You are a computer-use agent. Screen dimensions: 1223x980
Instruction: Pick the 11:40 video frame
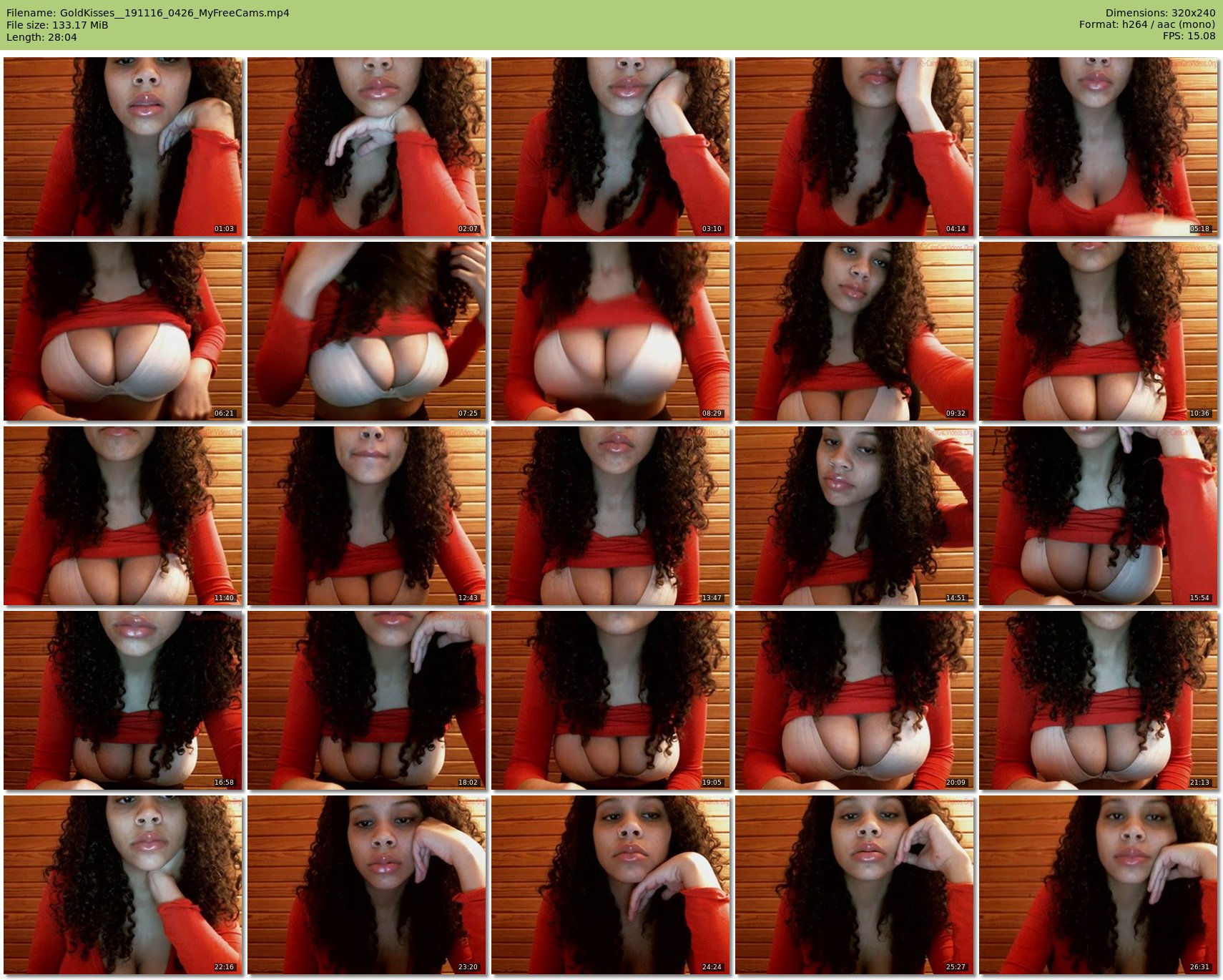pos(123,516)
